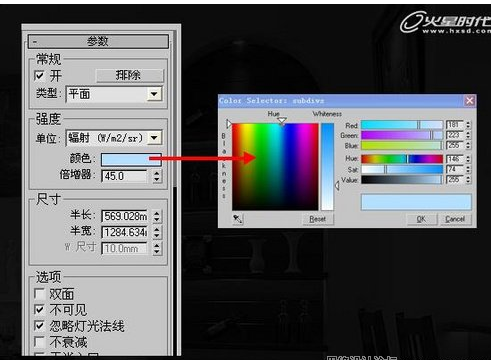
Task: Adjust the Red slider
Action: click(402, 125)
